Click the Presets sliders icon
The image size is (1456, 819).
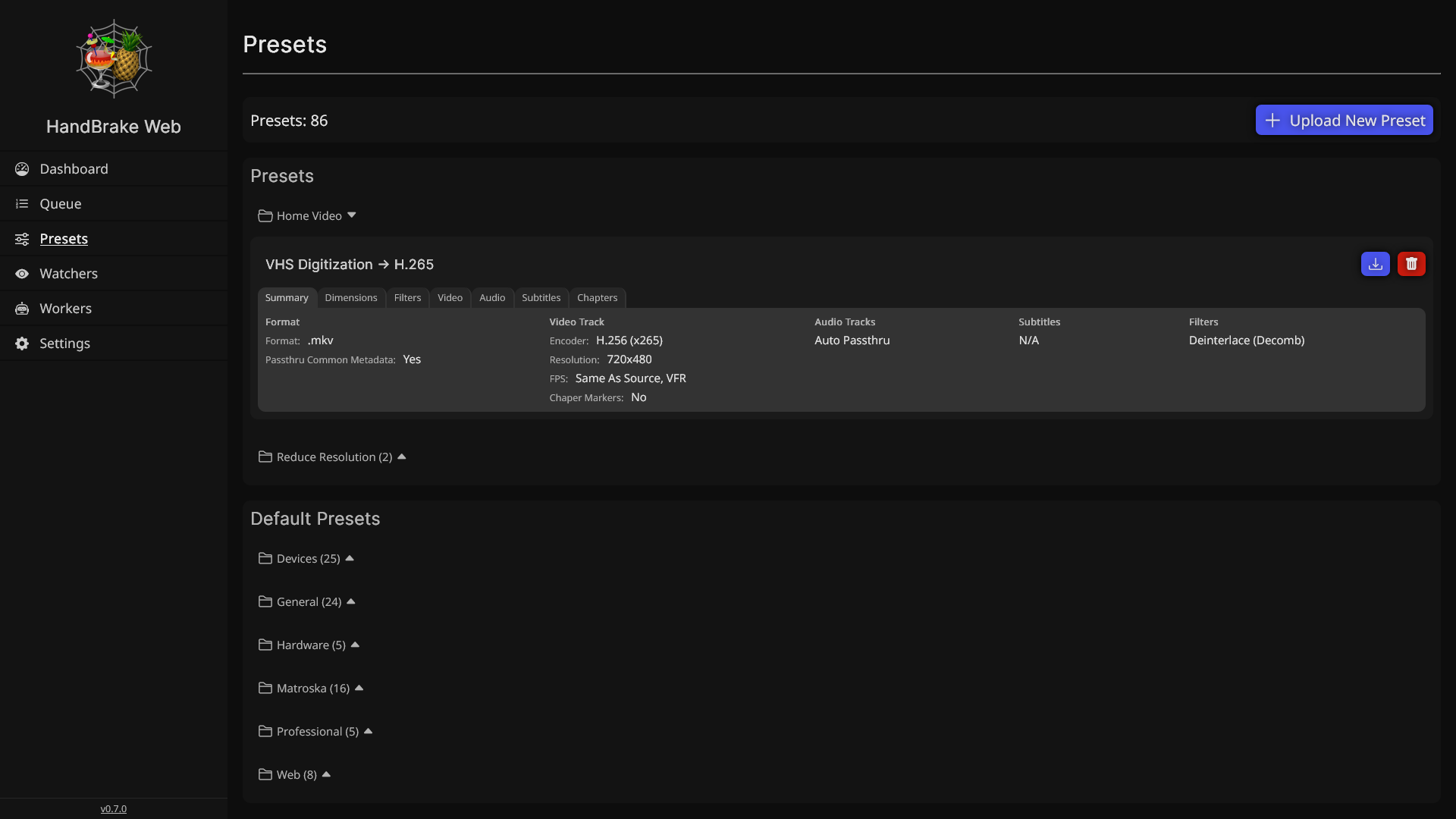click(22, 239)
